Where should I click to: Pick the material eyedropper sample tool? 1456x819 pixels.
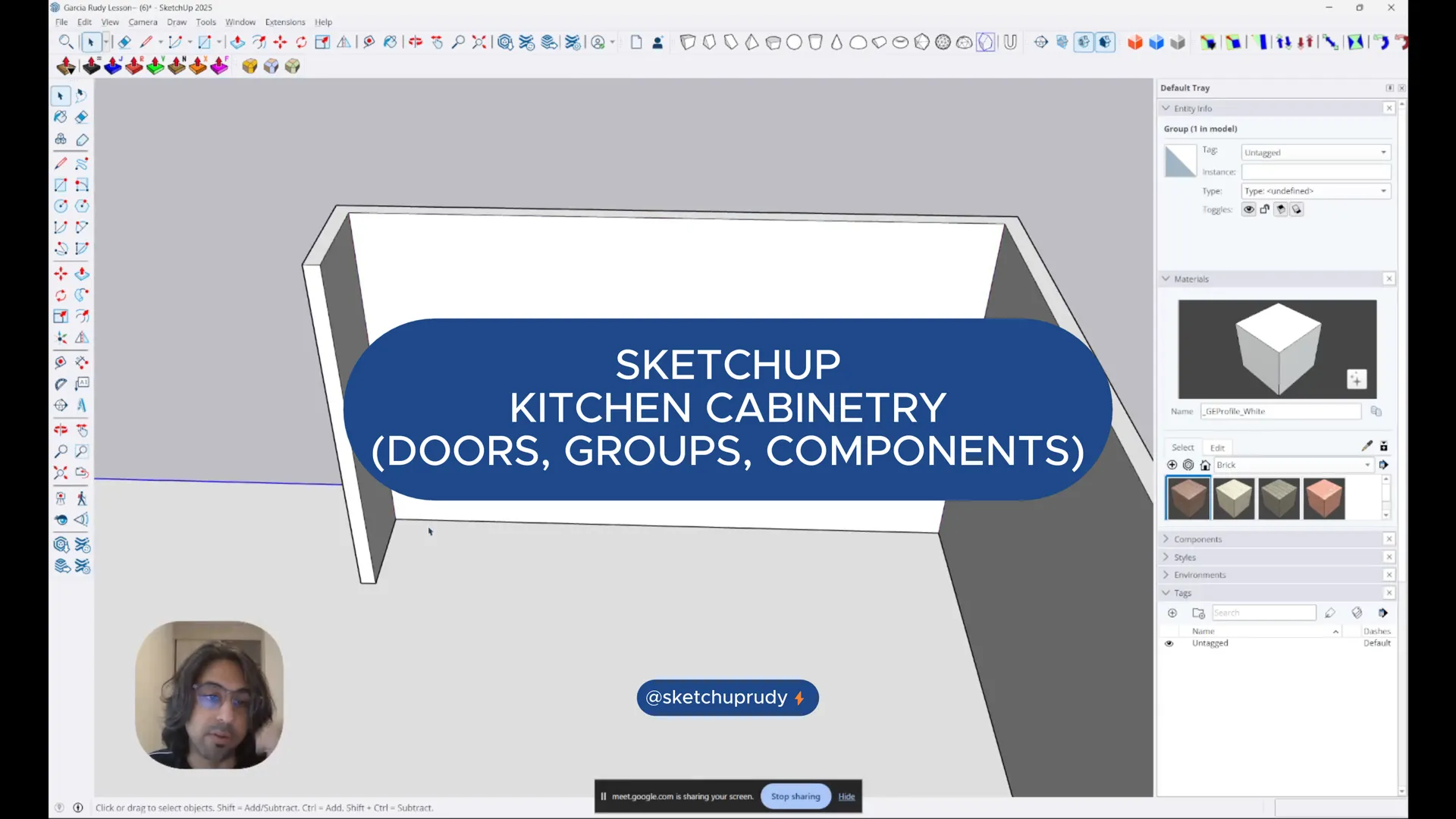click(1367, 446)
